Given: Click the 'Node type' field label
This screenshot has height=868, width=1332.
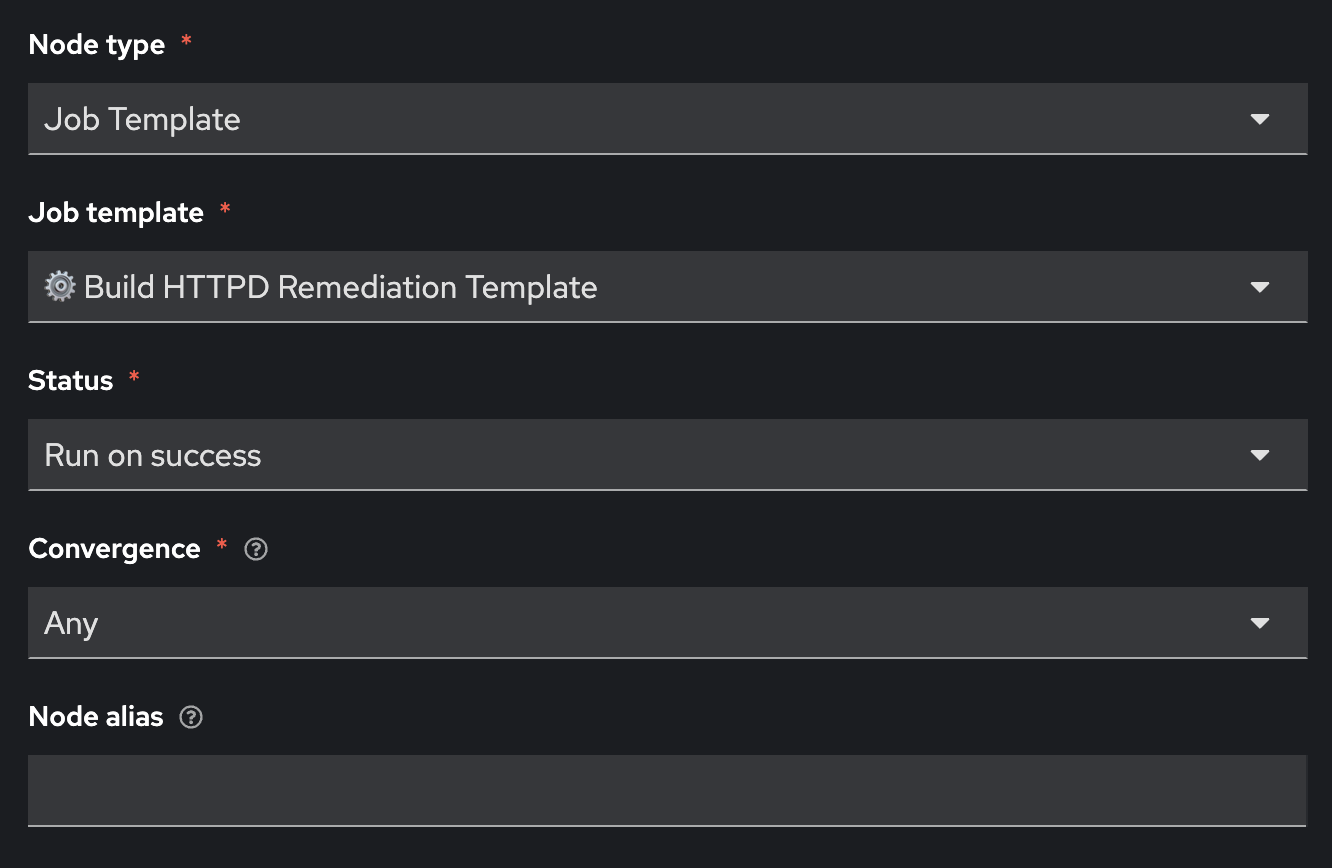Looking at the screenshot, I should (x=97, y=45).
